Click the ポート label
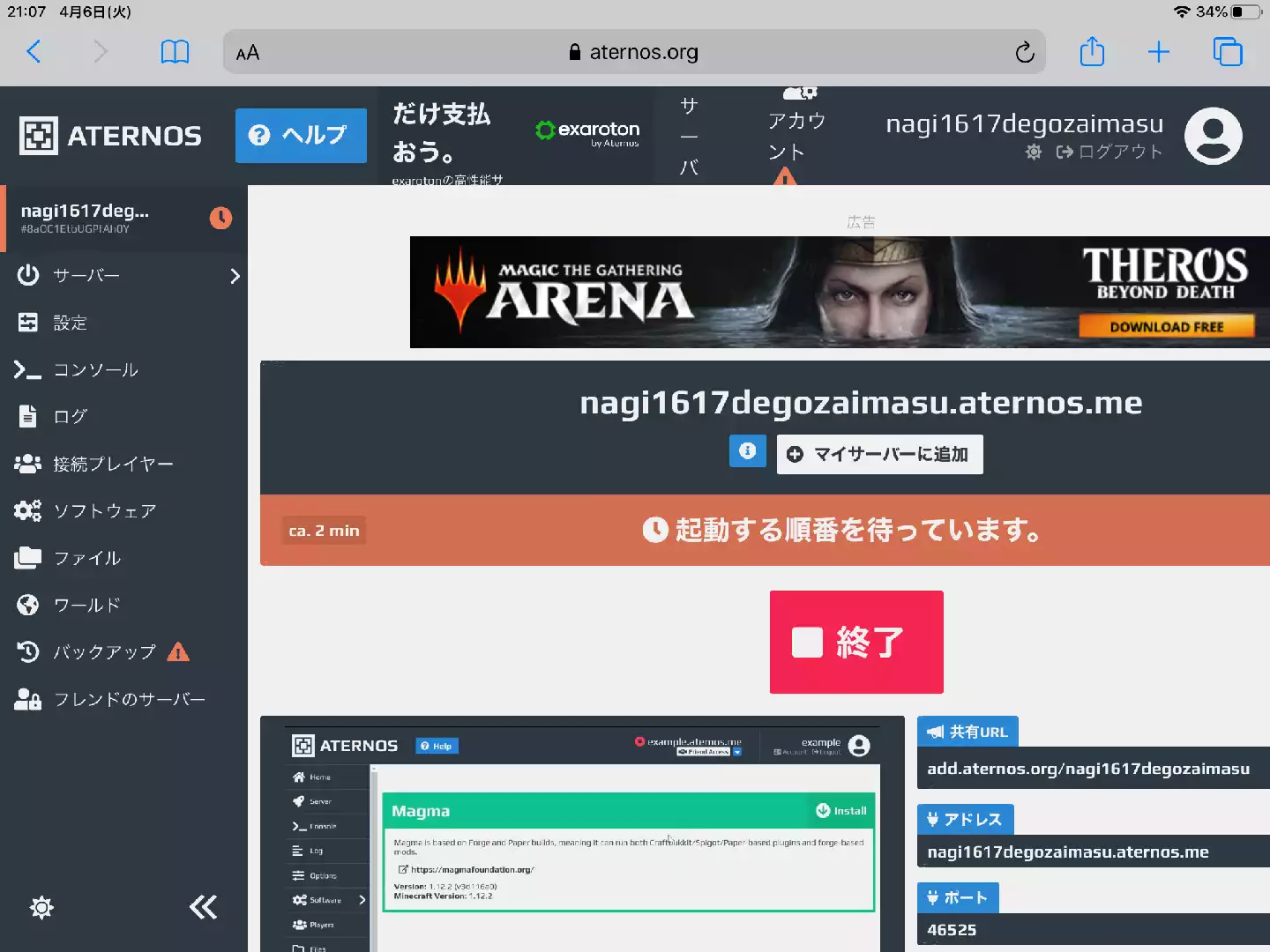The image size is (1270, 952). click(958, 897)
